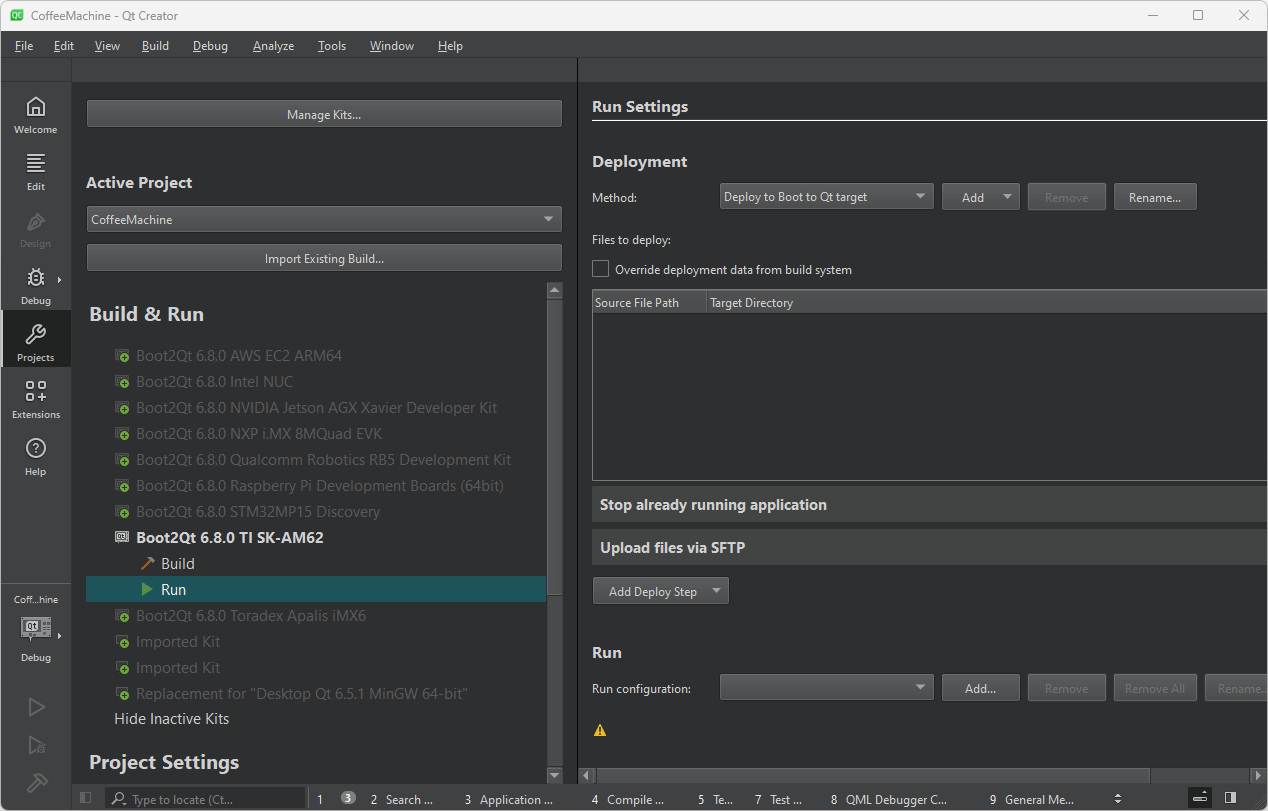The height and width of the screenshot is (811, 1268).
Task: Open the Extensions mode
Action: 35,399
